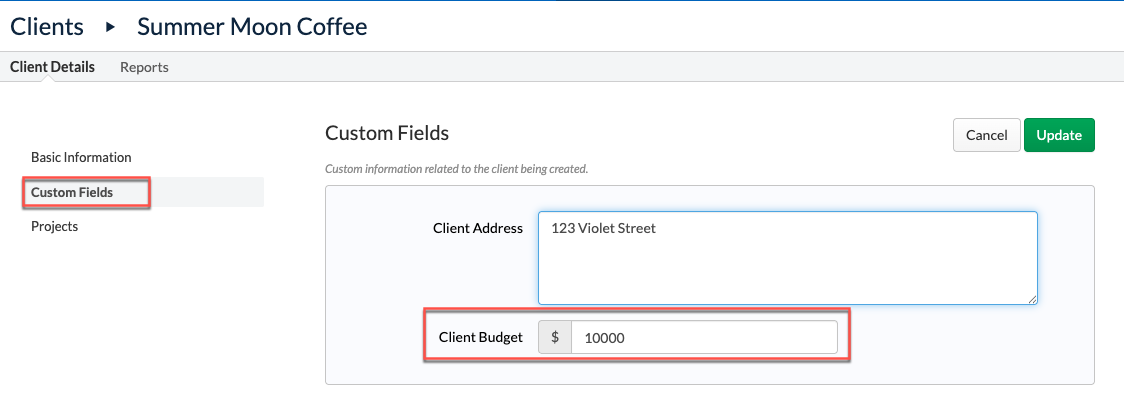1124x395 pixels.
Task: Switch to the Client Details tab
Action: tap(52, 67)
